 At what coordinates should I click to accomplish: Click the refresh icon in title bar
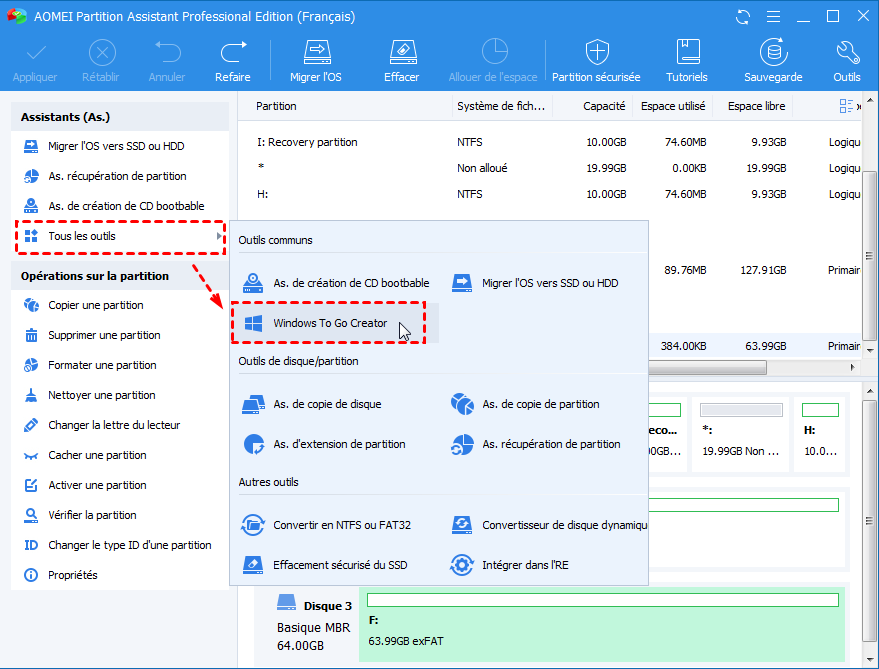(743, 17)
